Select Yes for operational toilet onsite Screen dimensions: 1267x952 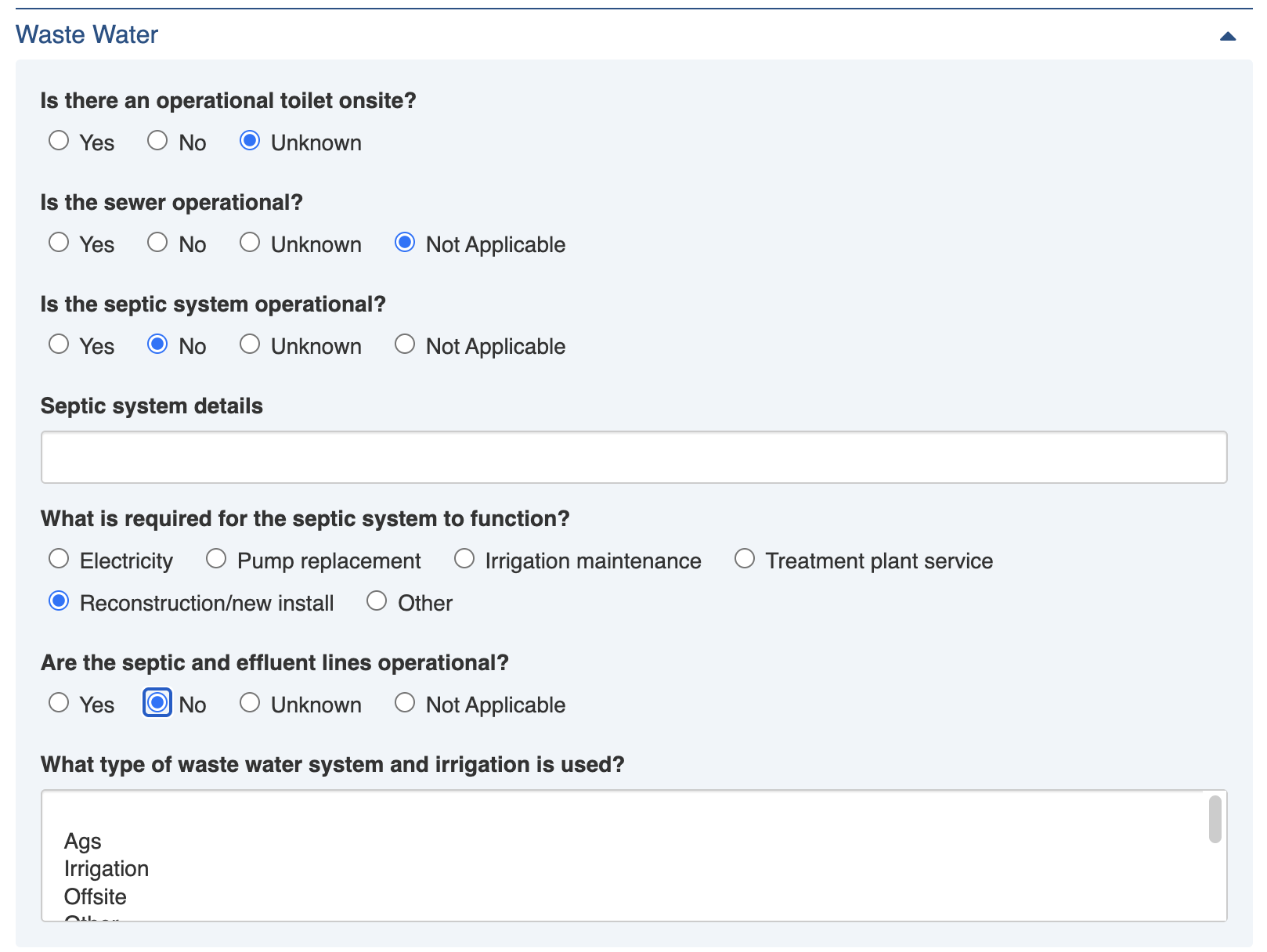click(59, 141)
